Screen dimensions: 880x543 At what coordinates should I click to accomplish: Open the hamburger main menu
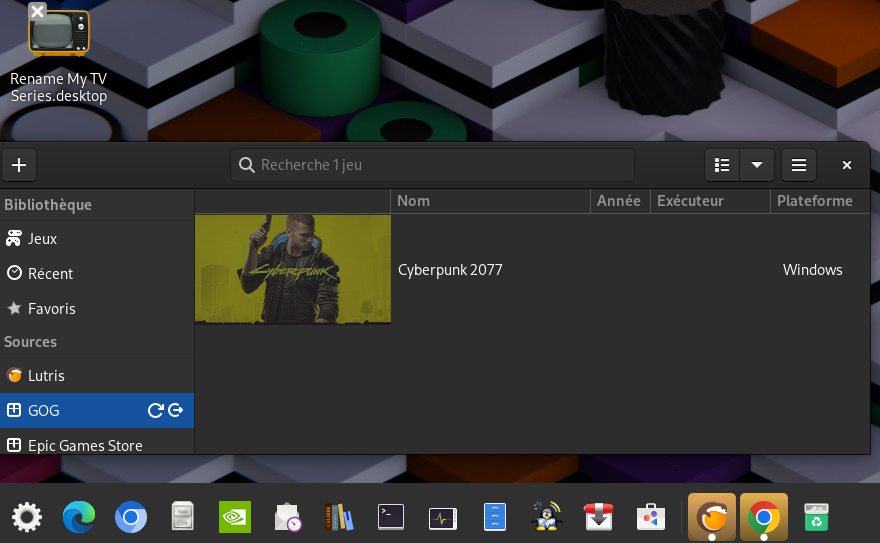point(799,165)
